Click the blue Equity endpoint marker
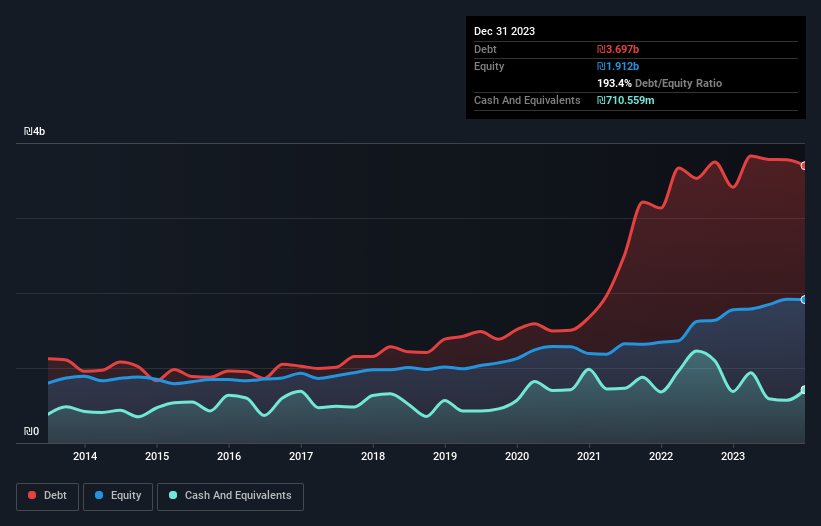 804,300
